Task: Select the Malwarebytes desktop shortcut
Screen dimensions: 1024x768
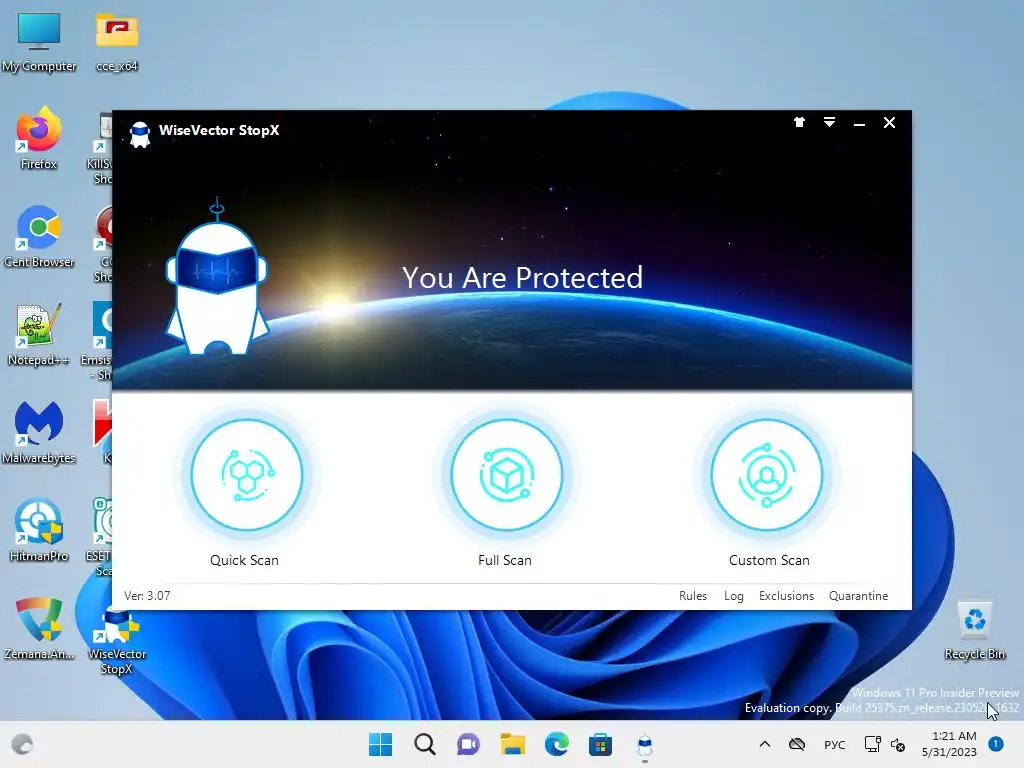Action: point(39,433)
